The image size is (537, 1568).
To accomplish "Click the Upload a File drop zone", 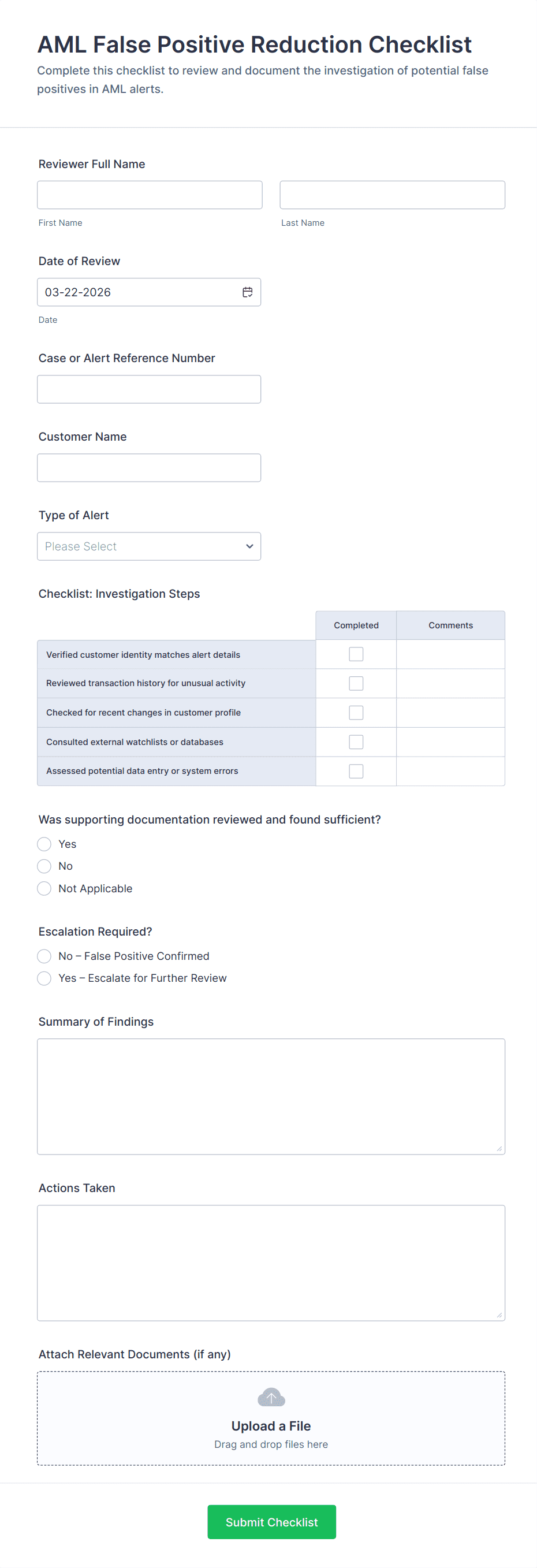I will [x=271, y=1418].
